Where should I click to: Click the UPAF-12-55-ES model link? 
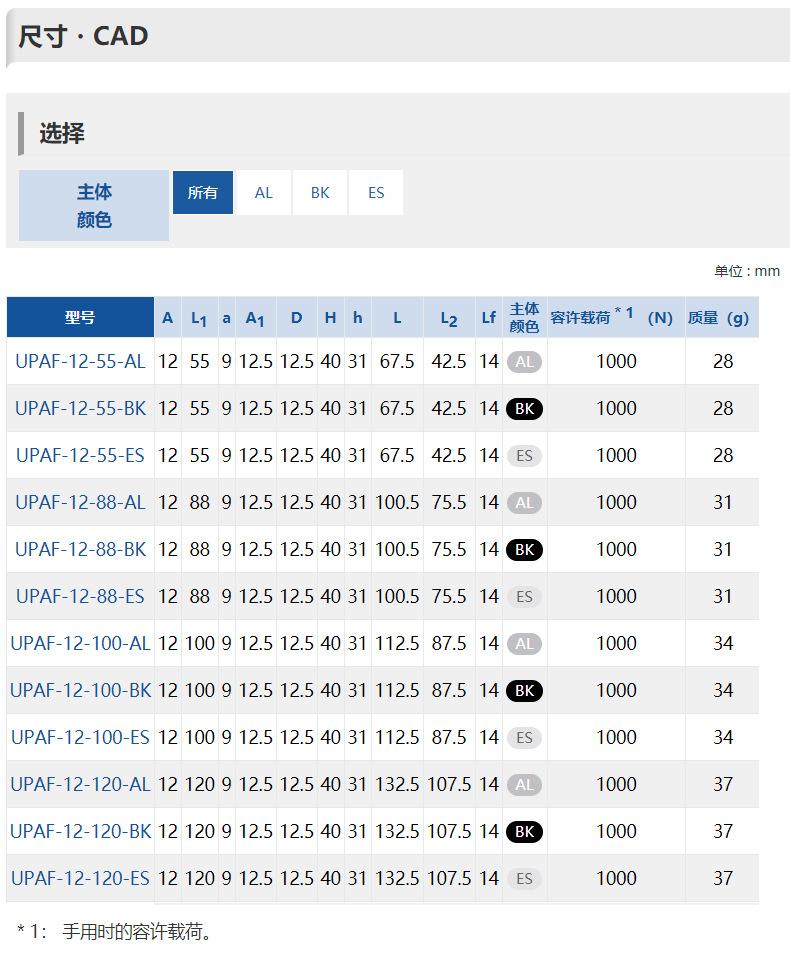(80, 455)
